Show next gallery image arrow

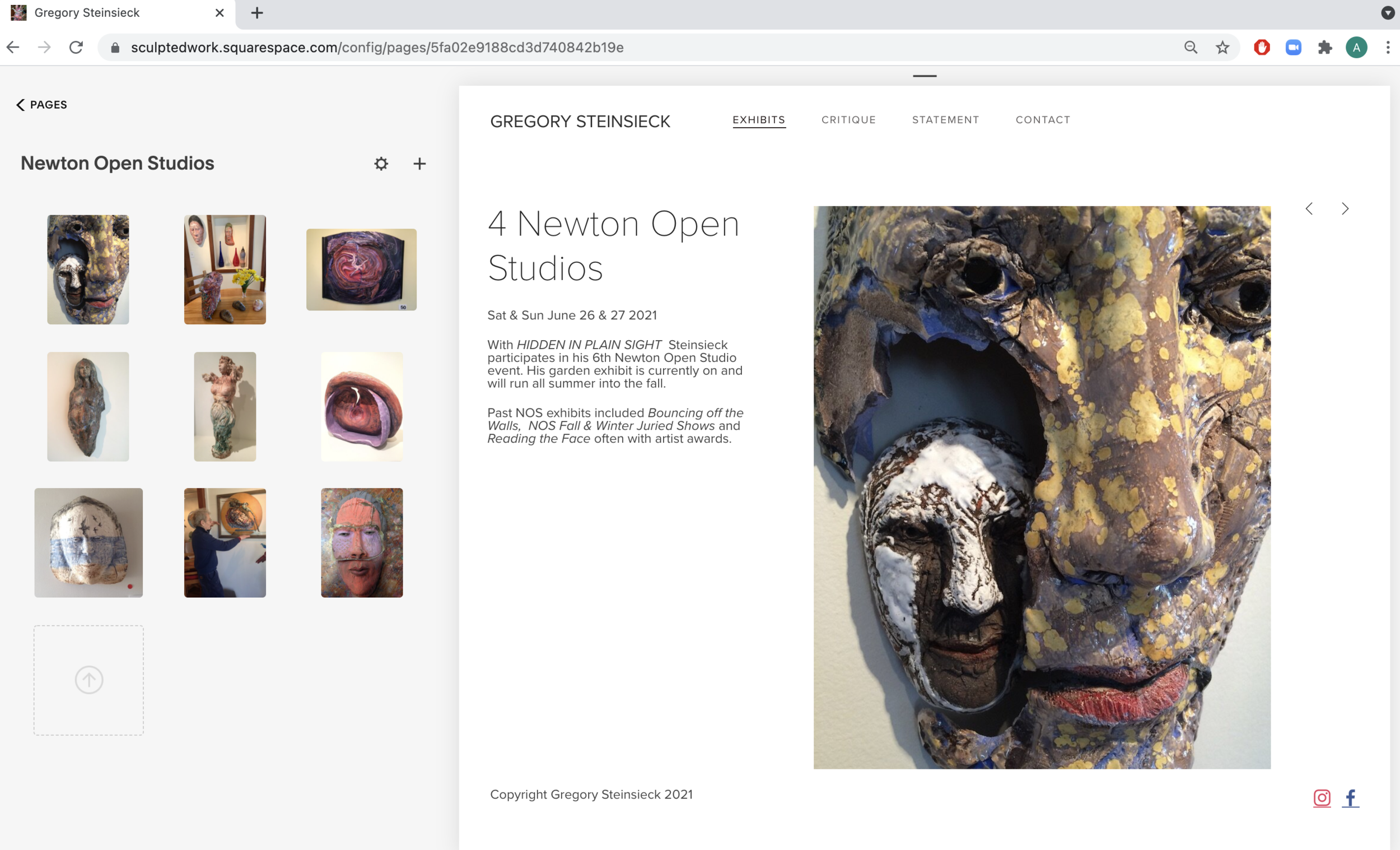click(1345, 208)
